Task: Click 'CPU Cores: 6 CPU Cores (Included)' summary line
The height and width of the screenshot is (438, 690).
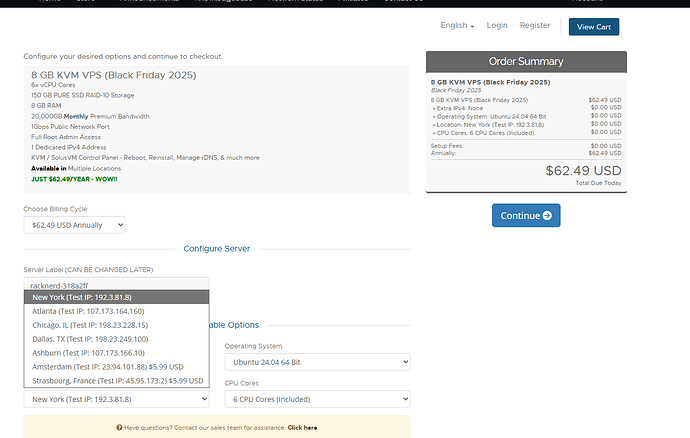Action: click(483, 133)
